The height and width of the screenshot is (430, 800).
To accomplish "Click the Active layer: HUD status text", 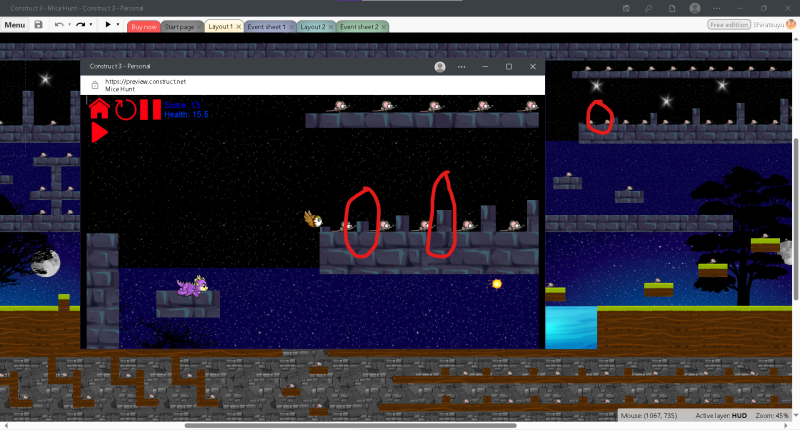I will tap(721, 416).
